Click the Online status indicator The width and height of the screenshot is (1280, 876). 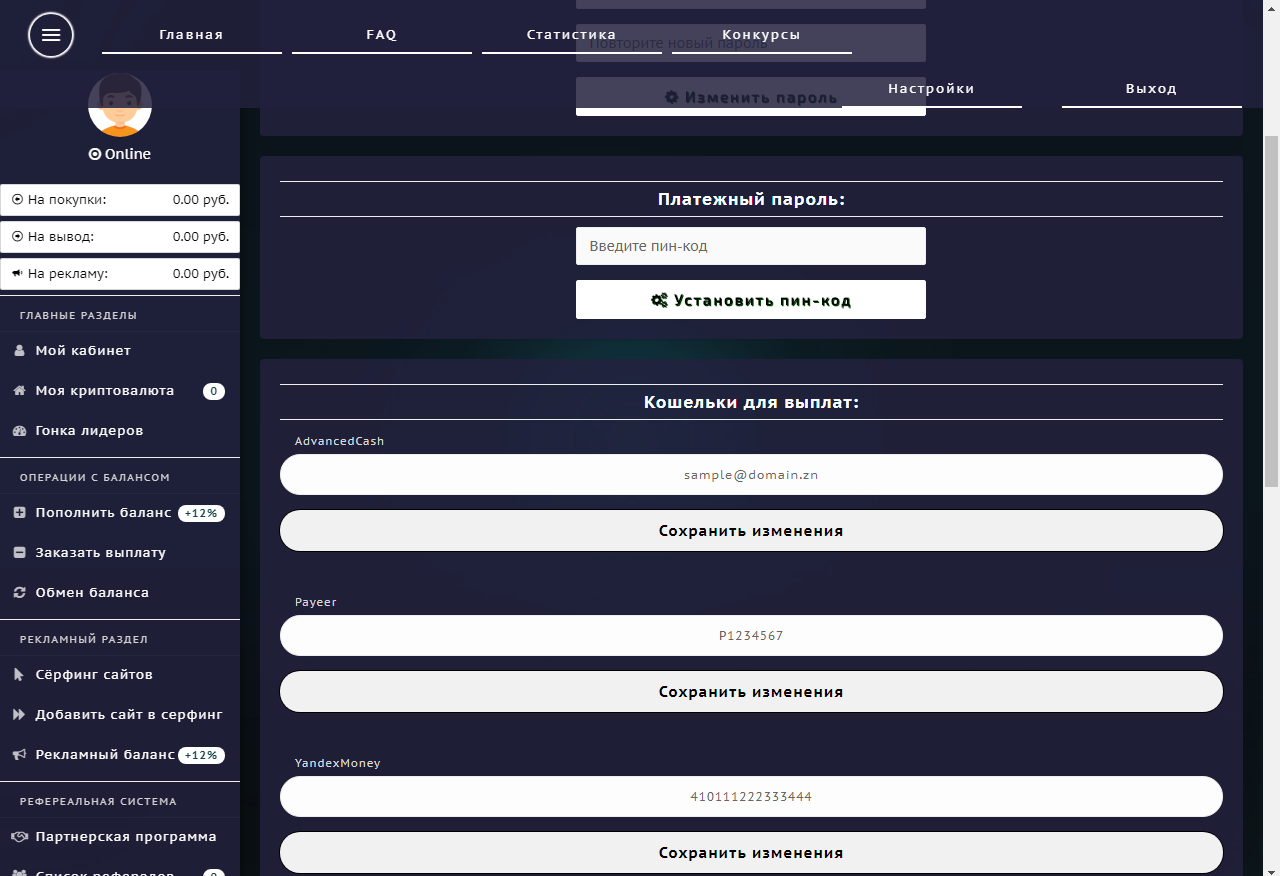(x=120, y=154)
